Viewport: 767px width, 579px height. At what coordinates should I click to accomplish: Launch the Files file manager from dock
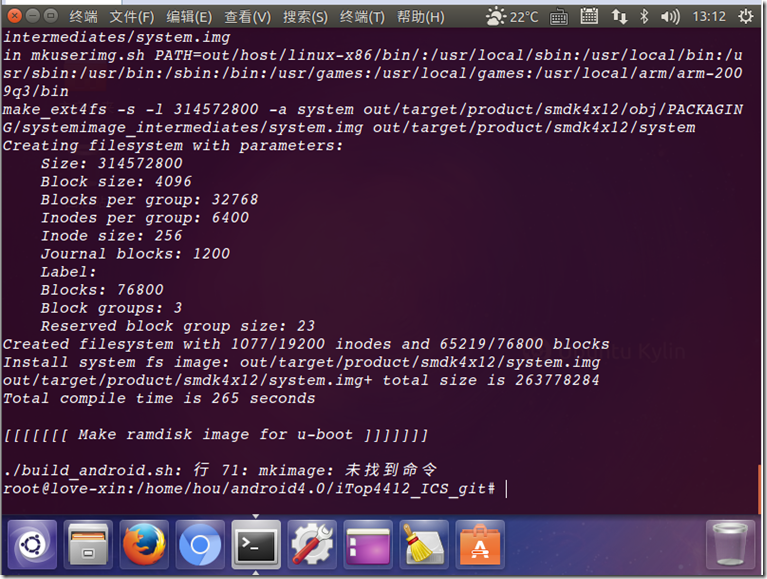88,544
